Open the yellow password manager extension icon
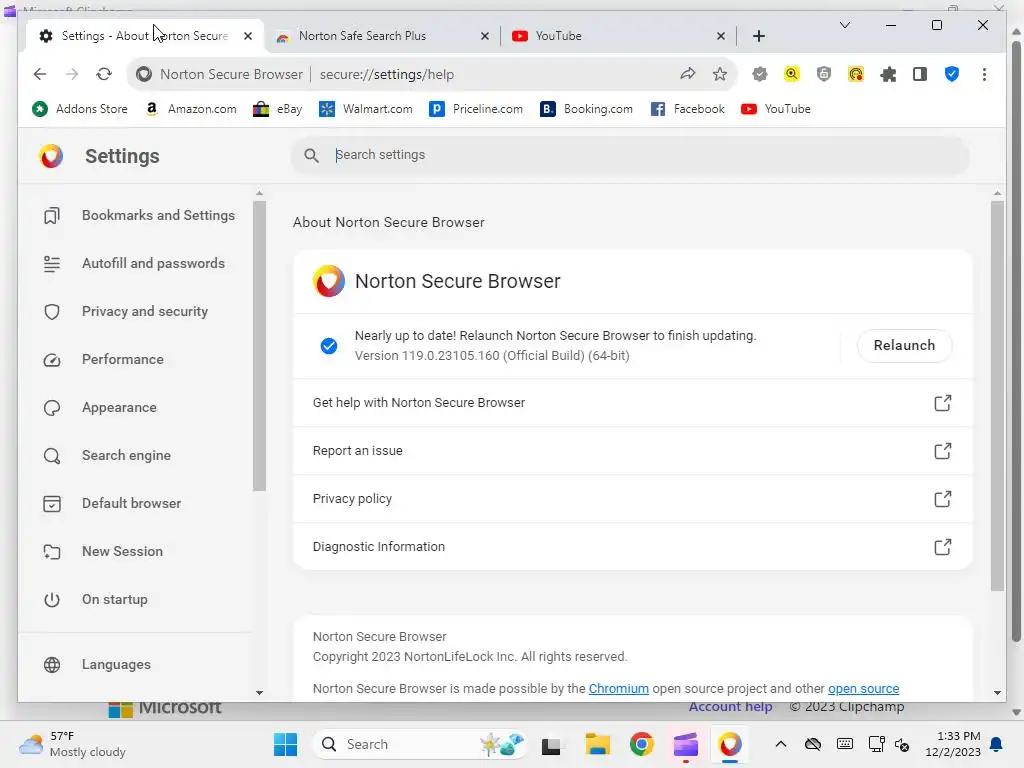 [856, 74]
